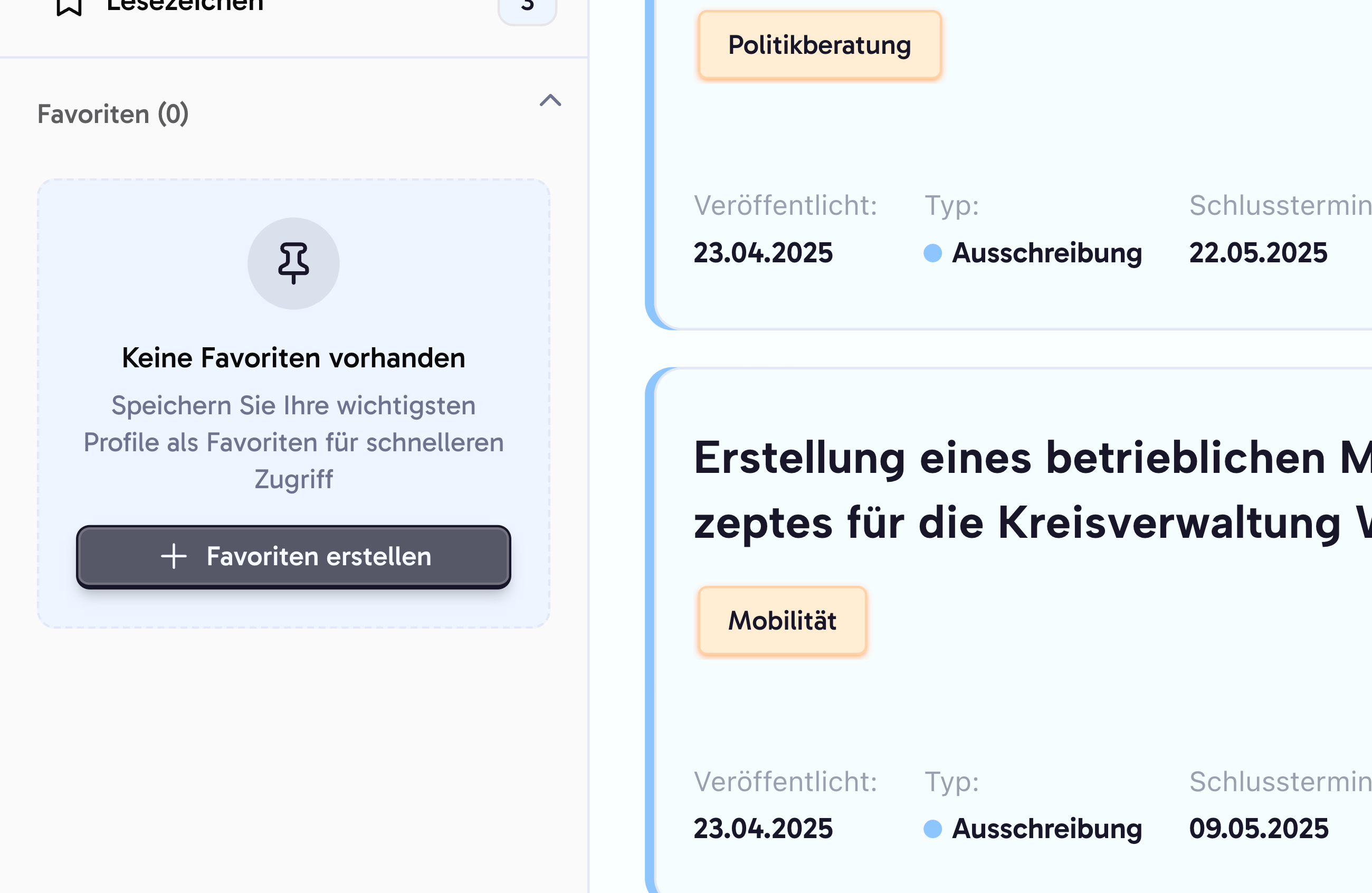Select the Politikberatung tag
Viewport: 1372px width, 893px height.
click(x=819, y=45)
